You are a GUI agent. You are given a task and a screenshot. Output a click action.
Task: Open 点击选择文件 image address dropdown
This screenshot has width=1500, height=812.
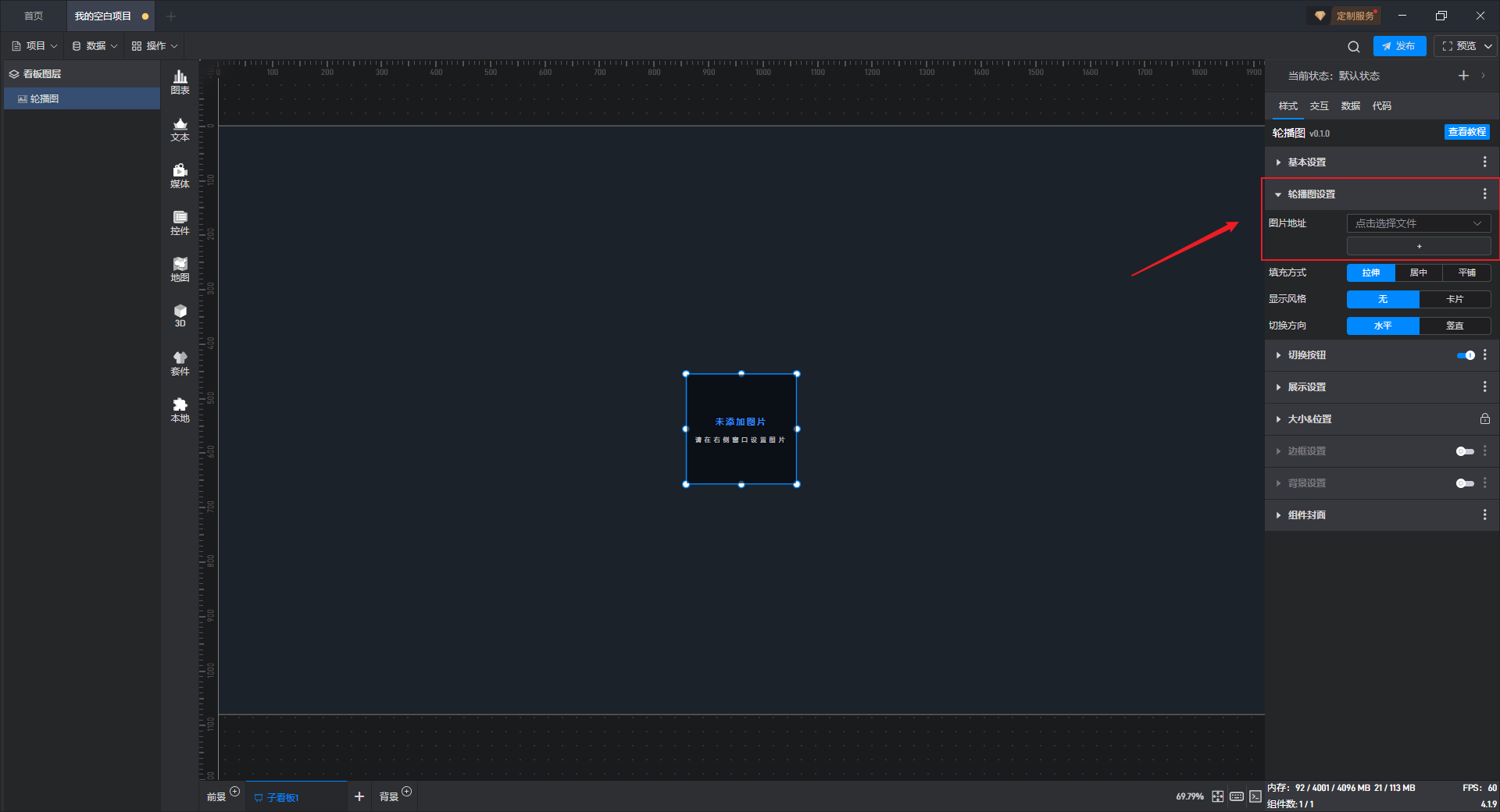coord(1419,223)
